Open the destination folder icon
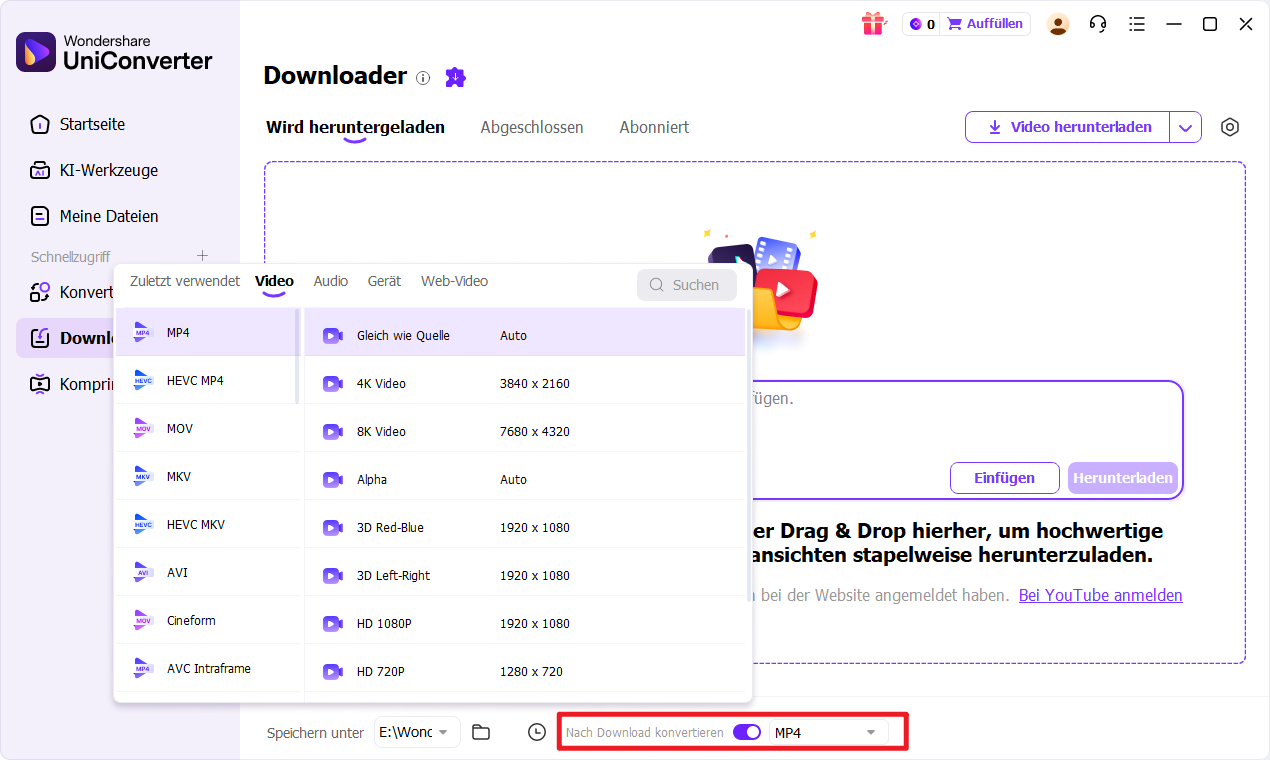This screenshot has height=760, width=1270. click(x=481, y=732)
